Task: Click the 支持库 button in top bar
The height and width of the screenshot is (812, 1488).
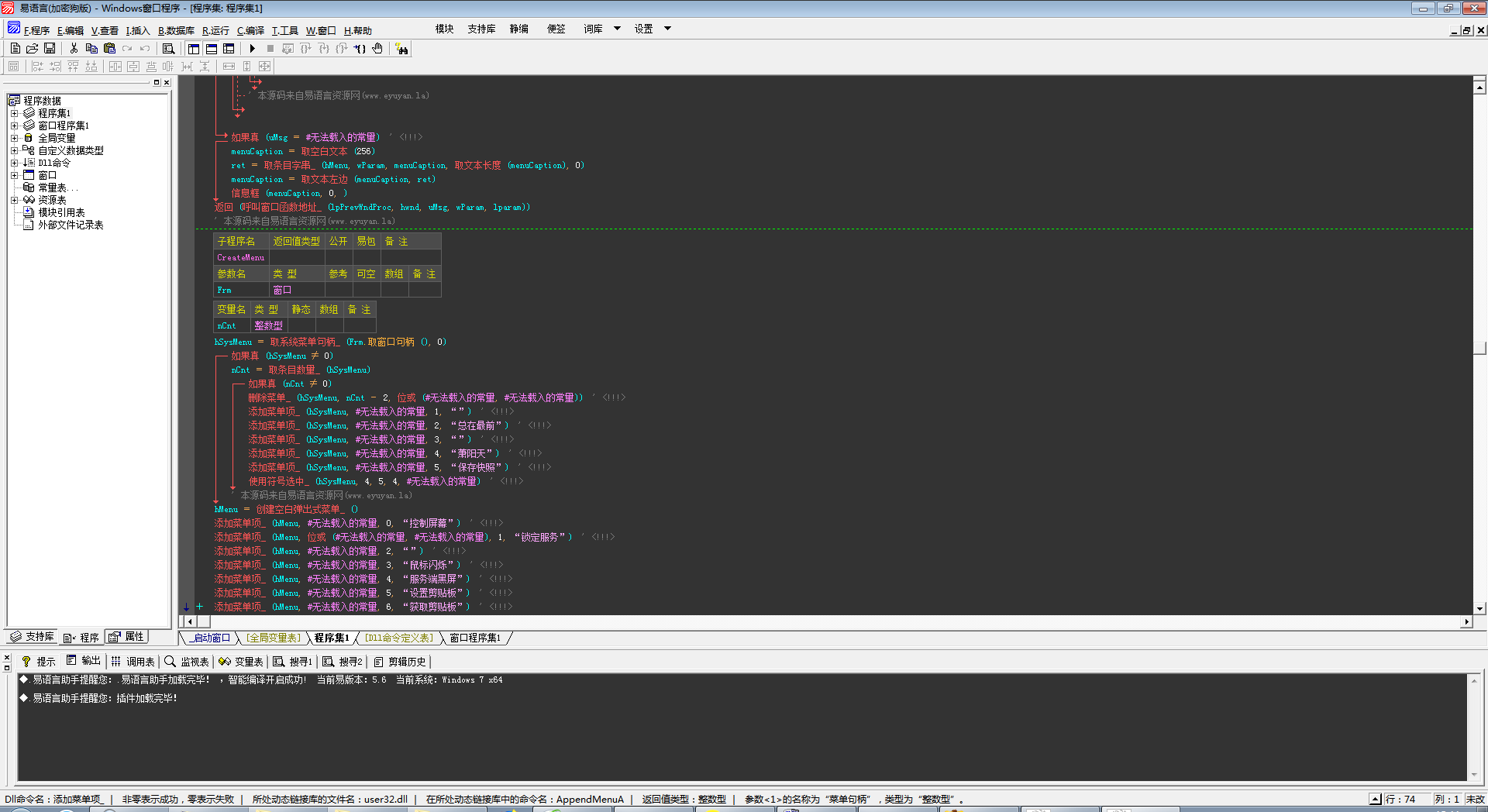Action: [481, 29]
